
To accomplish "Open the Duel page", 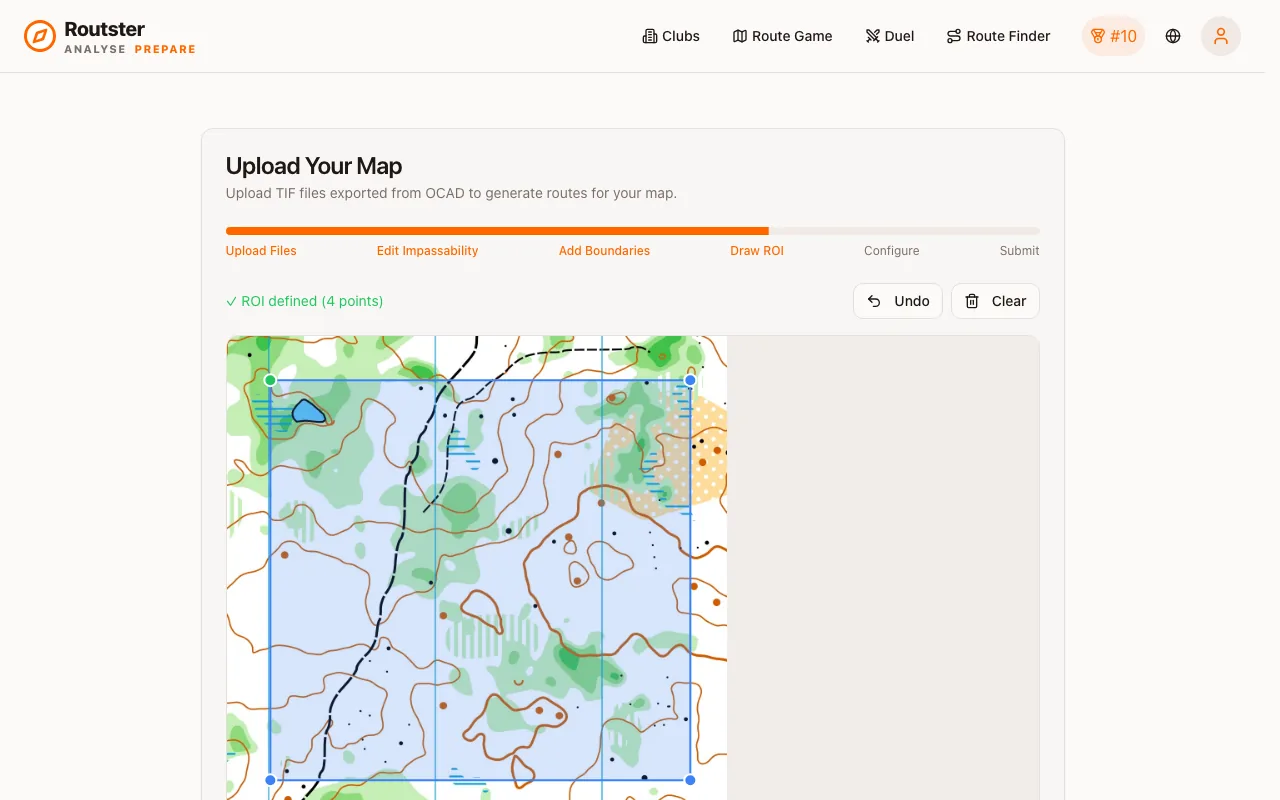I will [x=890, y=36].
